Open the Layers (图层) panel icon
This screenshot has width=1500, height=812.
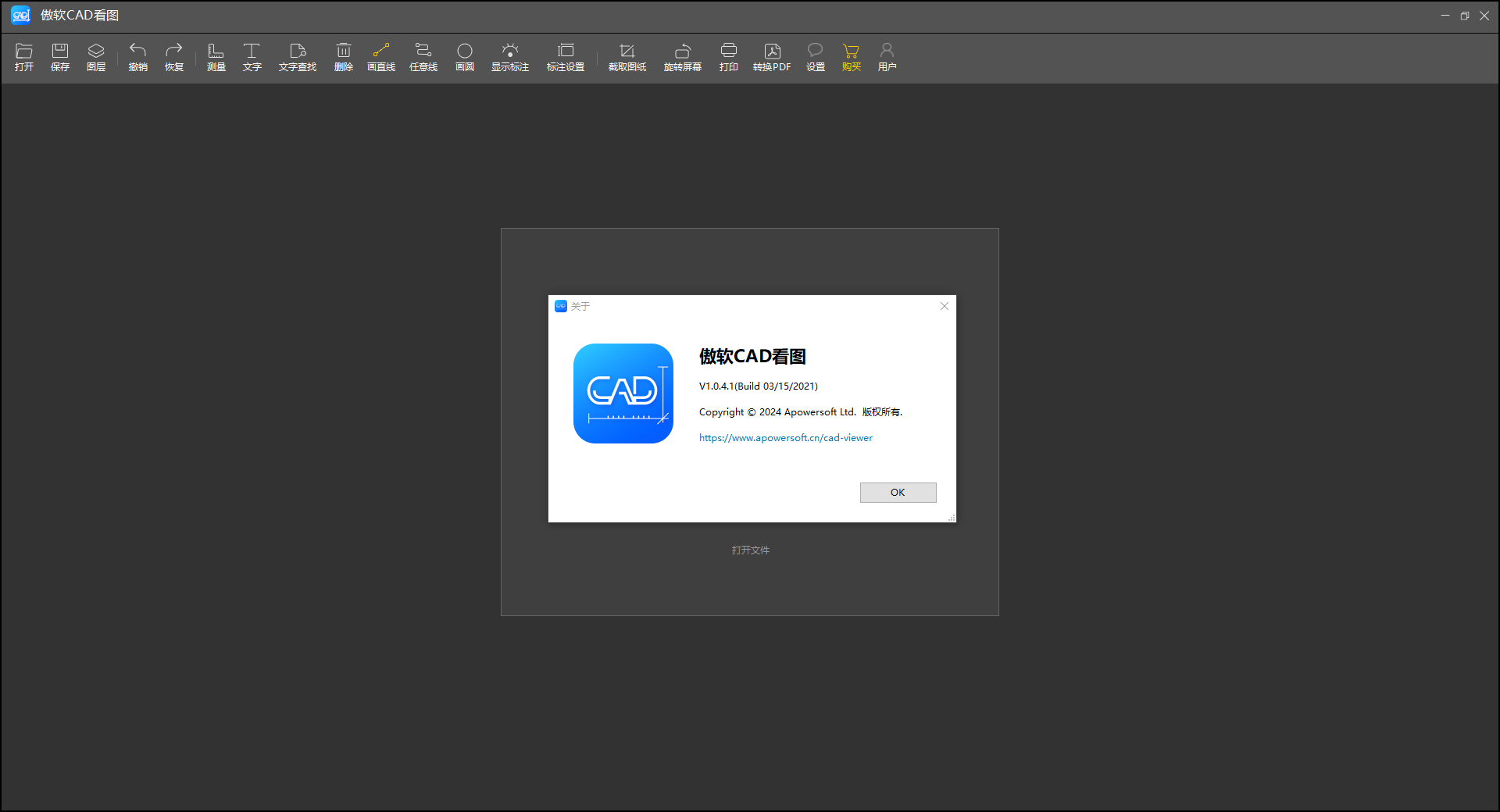(x=96, y=52)
